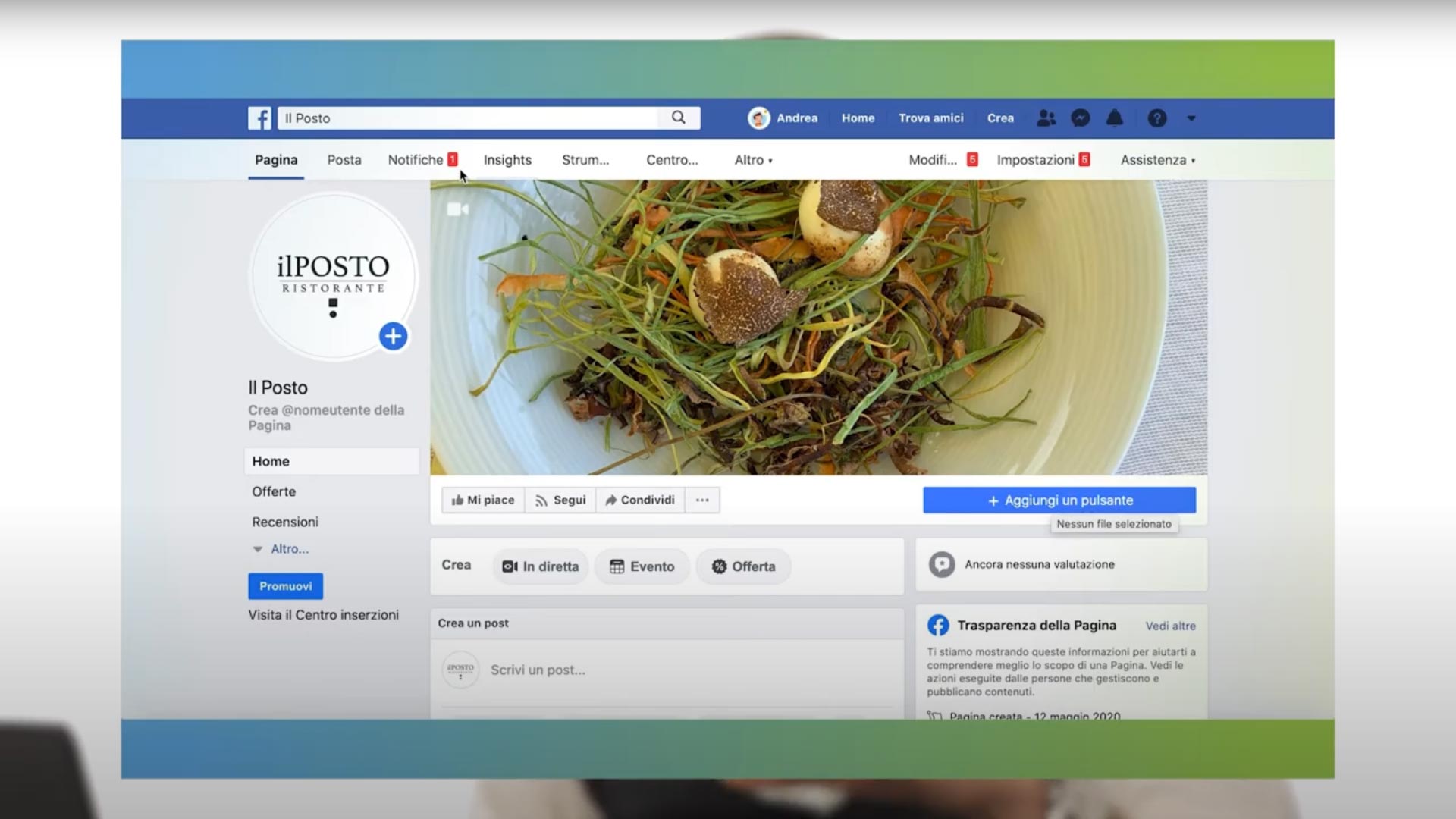Open the help question mark icon

[1156, 118]
